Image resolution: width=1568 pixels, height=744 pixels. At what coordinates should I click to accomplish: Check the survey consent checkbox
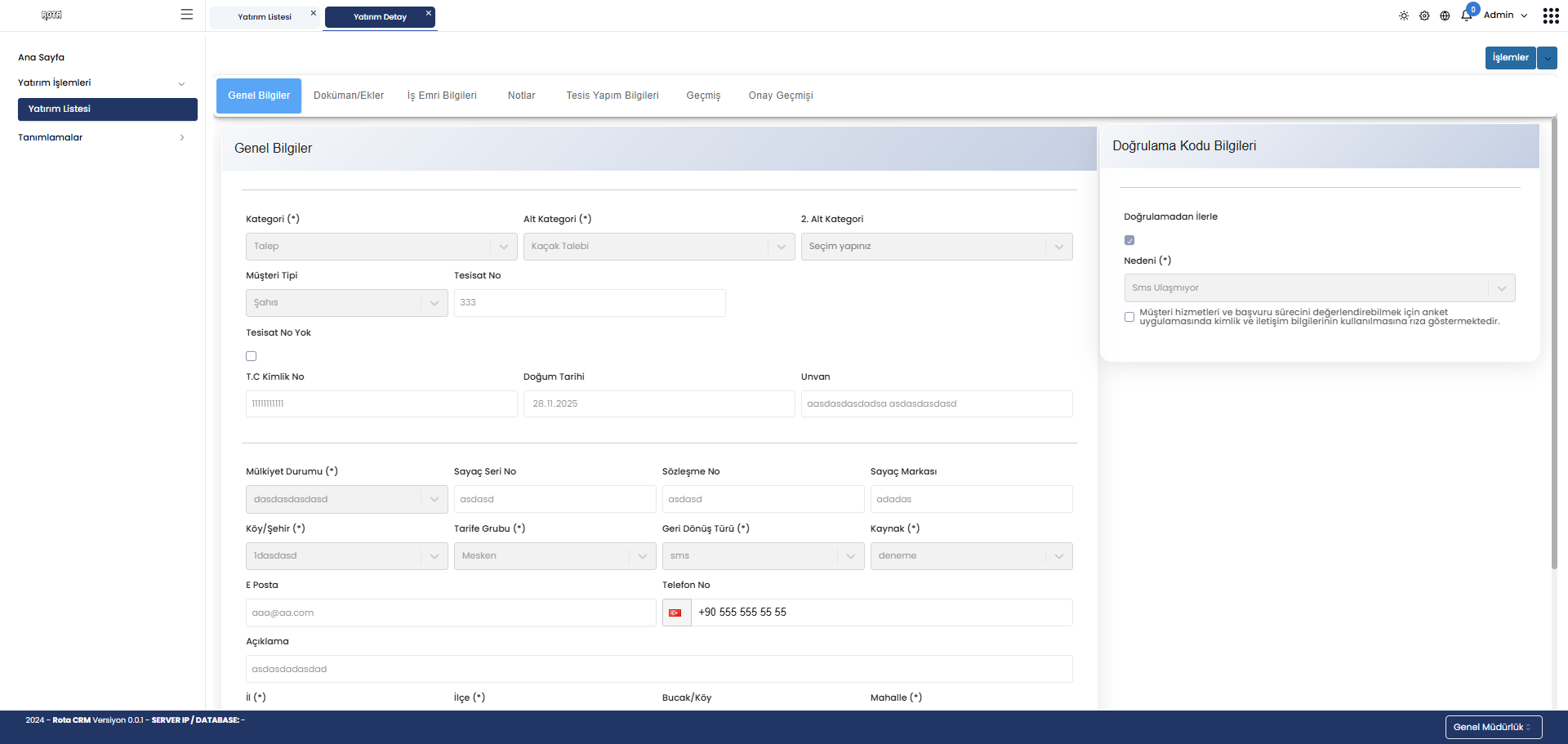(1129, 317)
